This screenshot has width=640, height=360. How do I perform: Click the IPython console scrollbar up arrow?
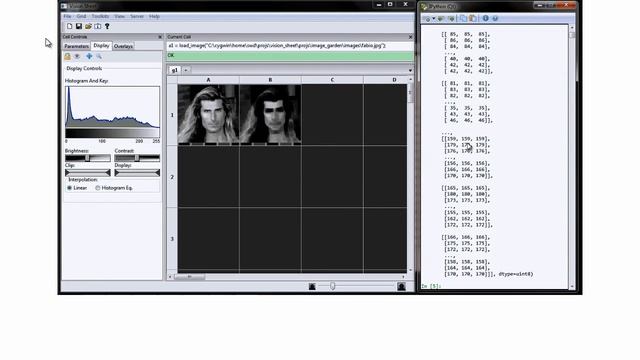pos(572,28)
